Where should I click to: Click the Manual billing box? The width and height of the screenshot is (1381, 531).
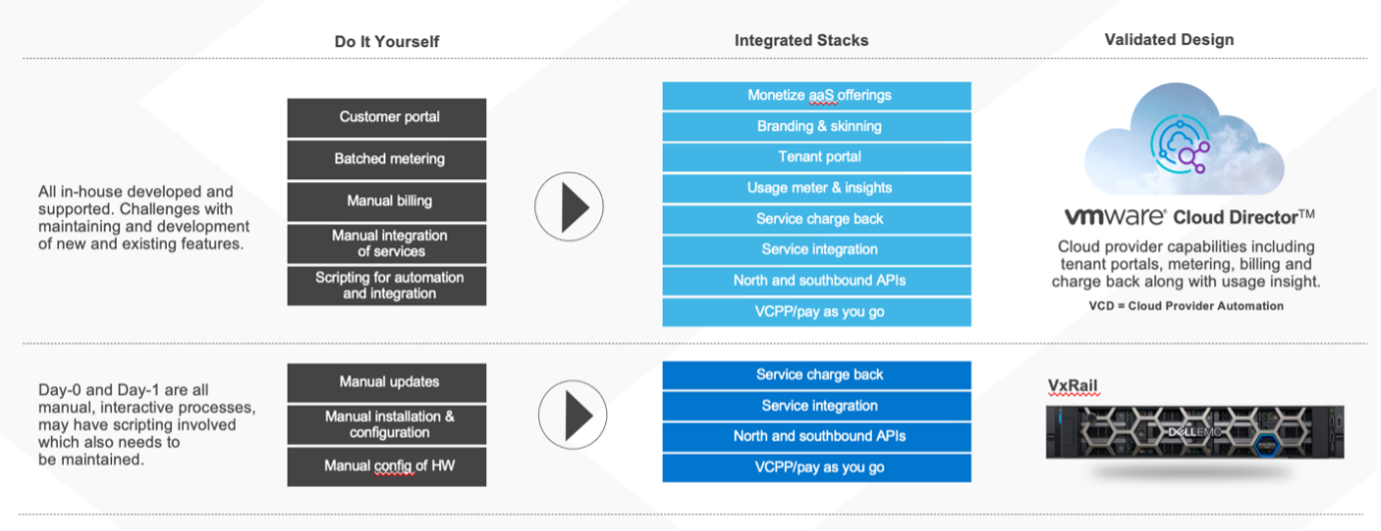point(387,201)
